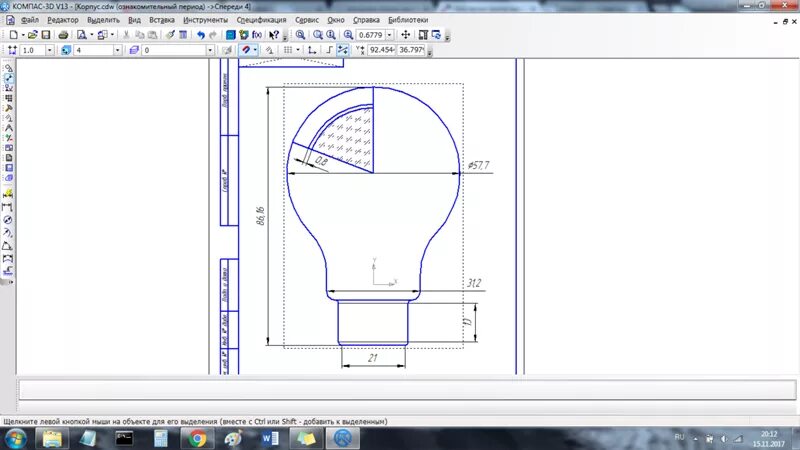Toggle orthogonal drawing mode
The image size is (800, 450).
(329, 50)
